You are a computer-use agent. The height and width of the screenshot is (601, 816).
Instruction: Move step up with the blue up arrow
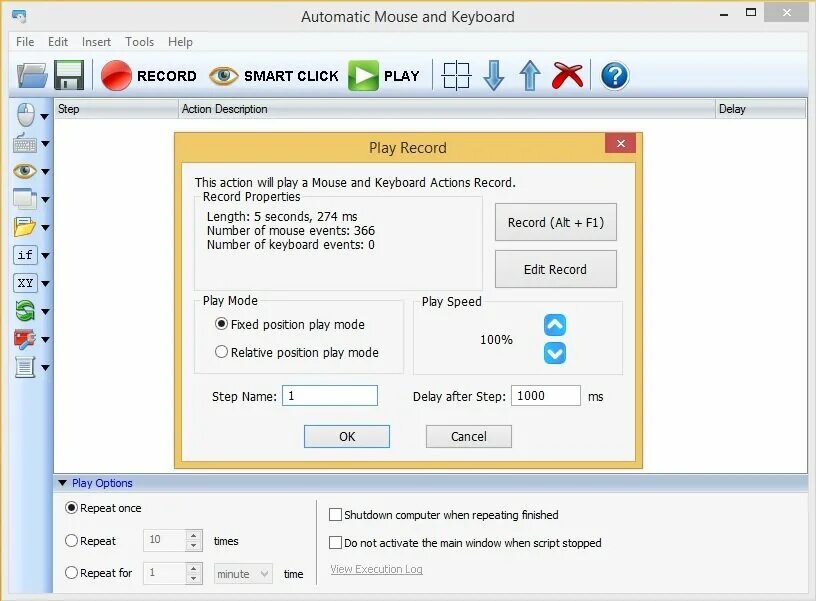[530, 76]
